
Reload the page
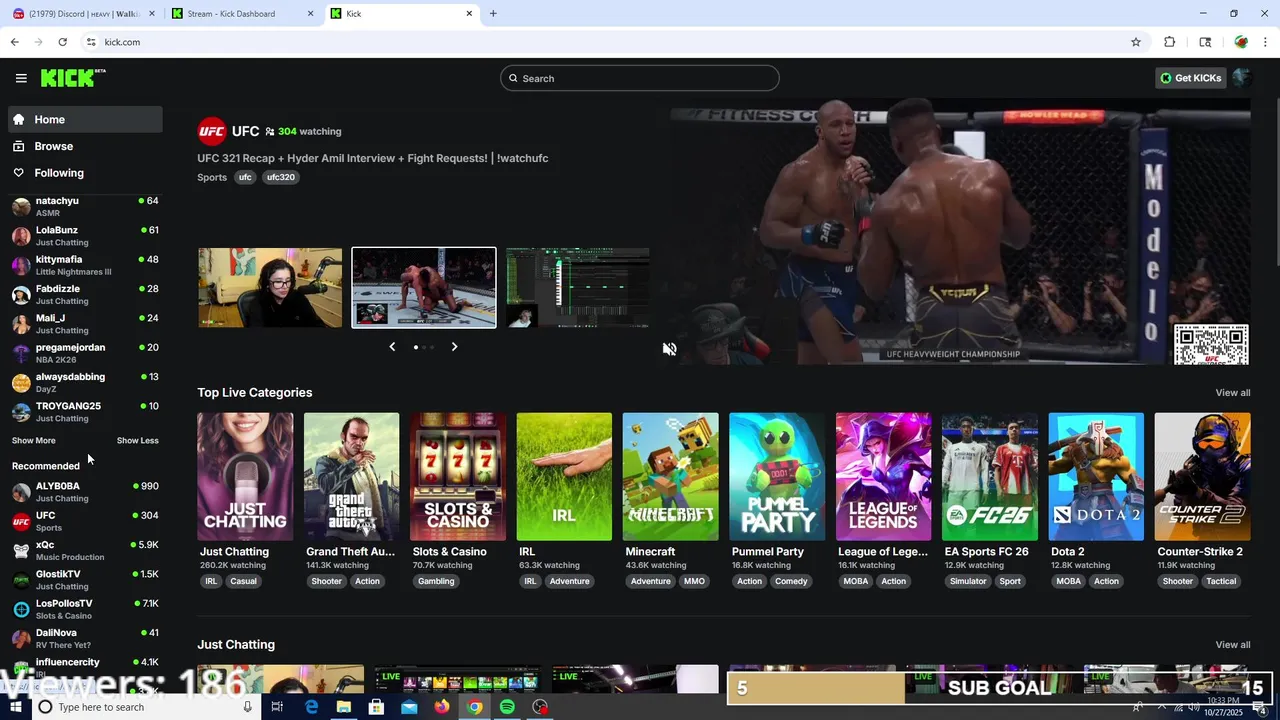[62, 42]
